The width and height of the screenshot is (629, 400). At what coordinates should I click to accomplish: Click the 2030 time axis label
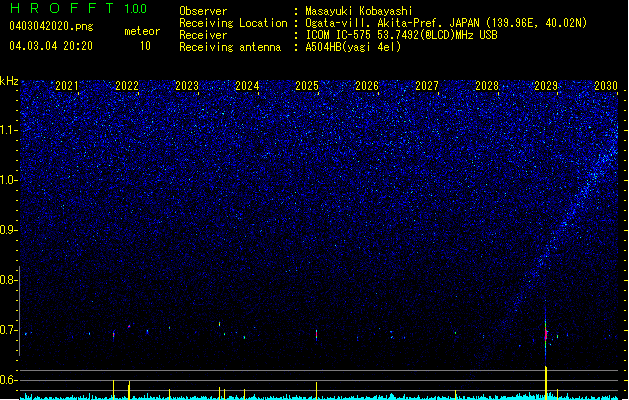(606, 86)
